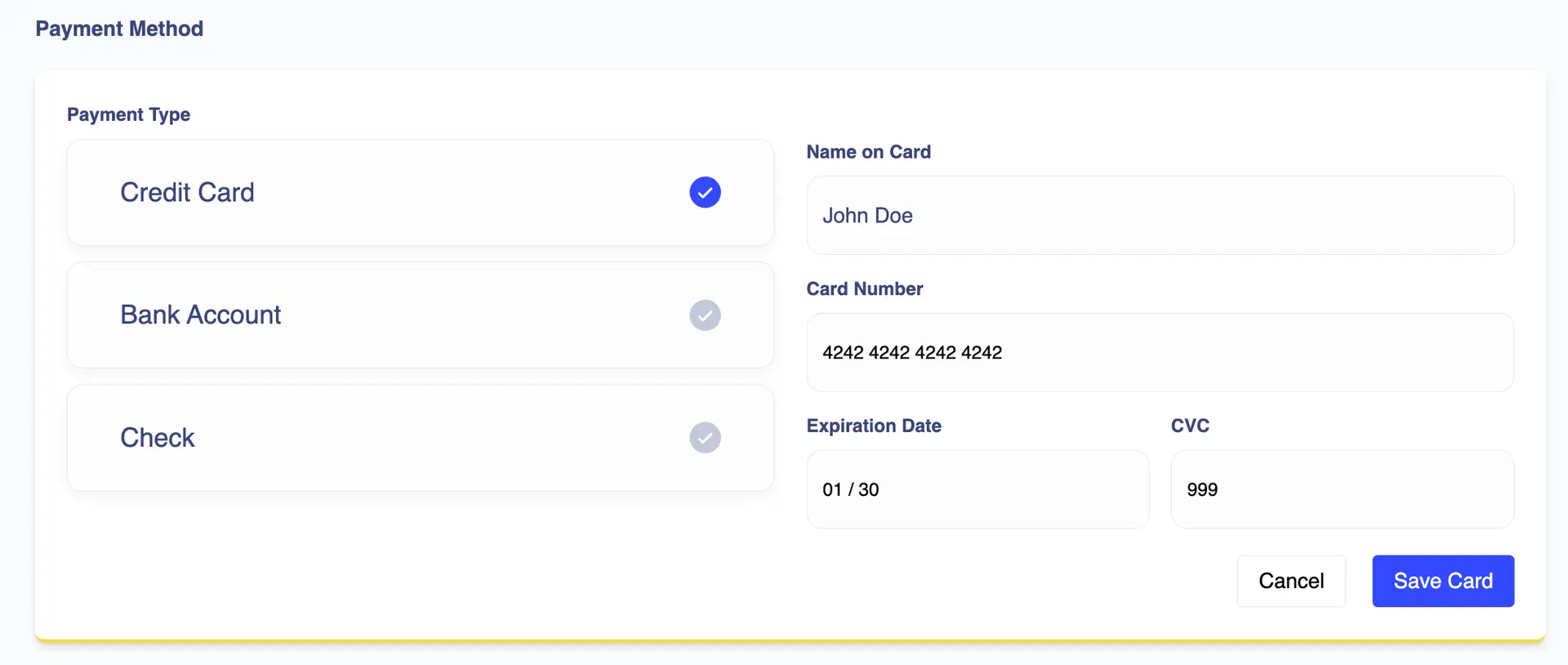
Task: Focus the CVC input box
Action: point(1342,489)
